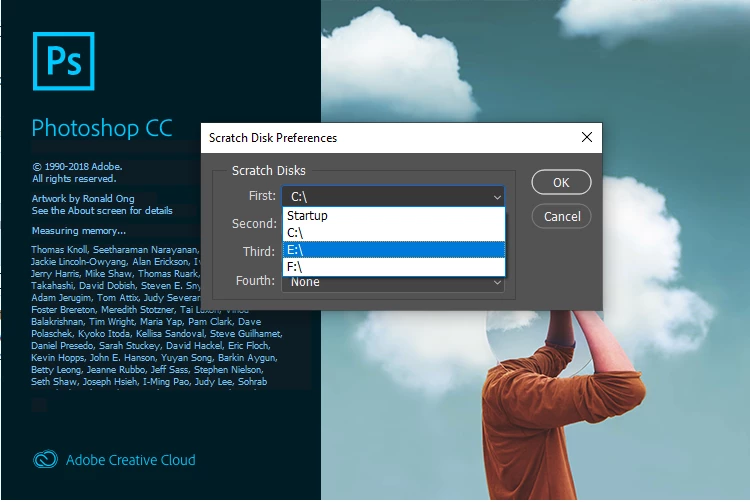Click the Photoshop Ps logo icon

tap(64, 61)
